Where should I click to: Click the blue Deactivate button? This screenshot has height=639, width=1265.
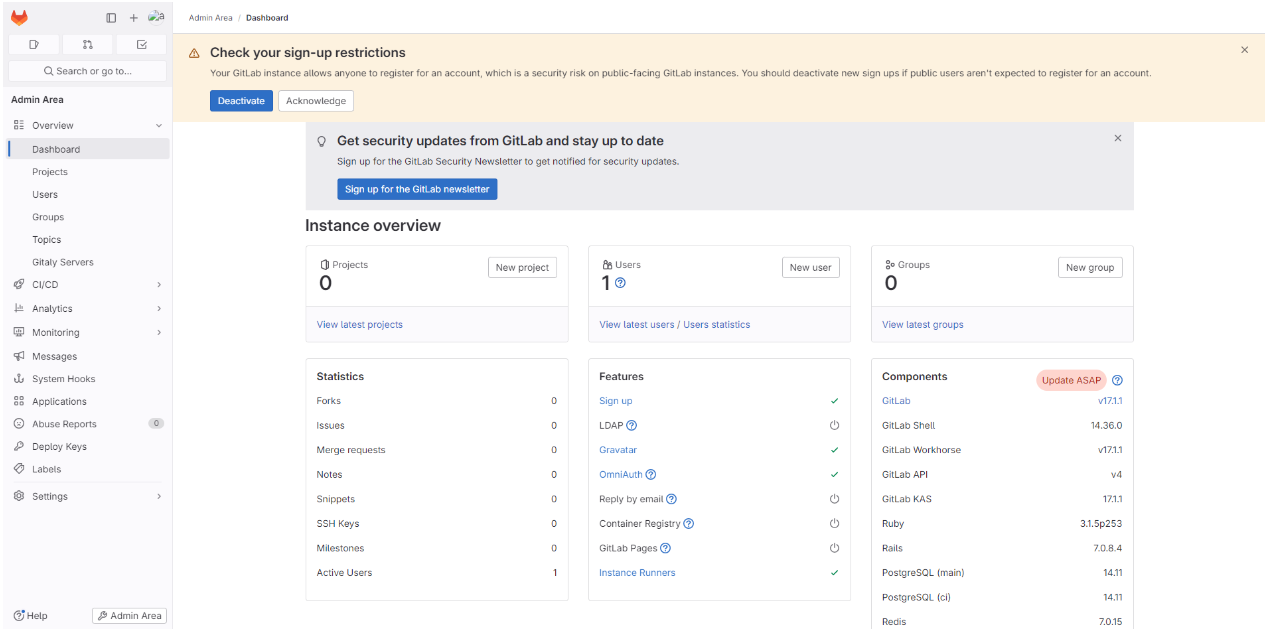click(241, 101)
